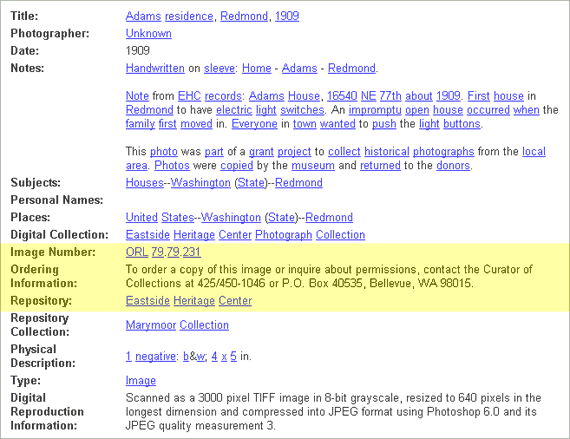This screenshot has width=570, height=439.
Task: Follow the 'photographs' link in Notes
Action: (x=443, y=151)
